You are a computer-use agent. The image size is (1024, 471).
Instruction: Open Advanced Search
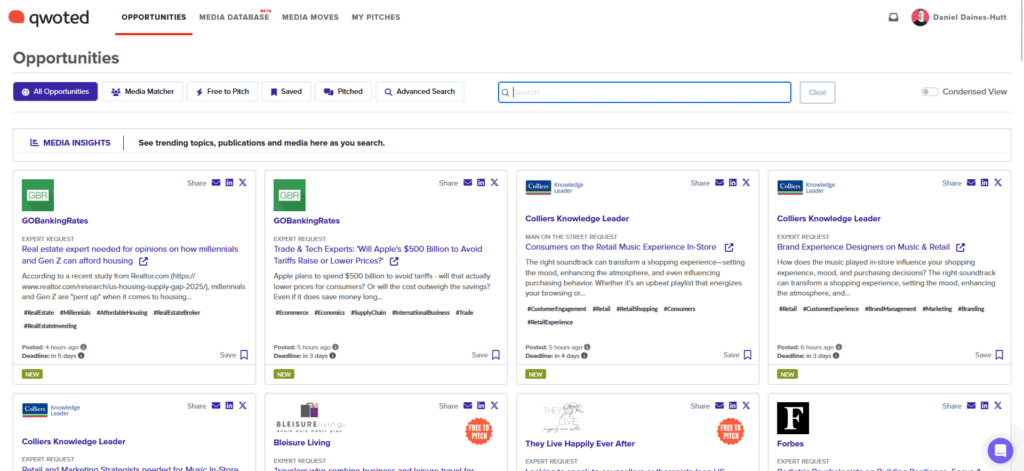(420, 91)
